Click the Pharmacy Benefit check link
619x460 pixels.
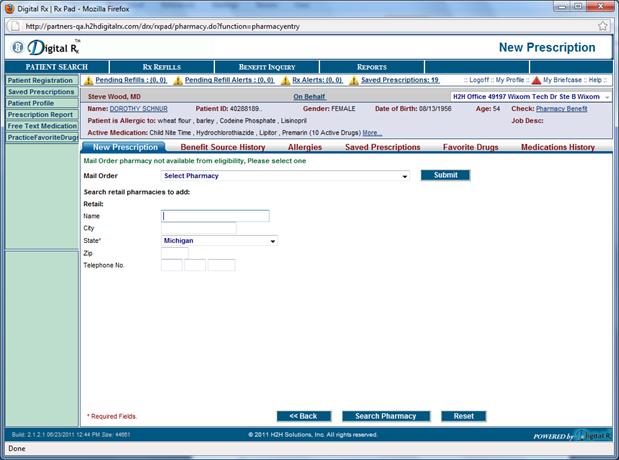click(x=561, y=108)
